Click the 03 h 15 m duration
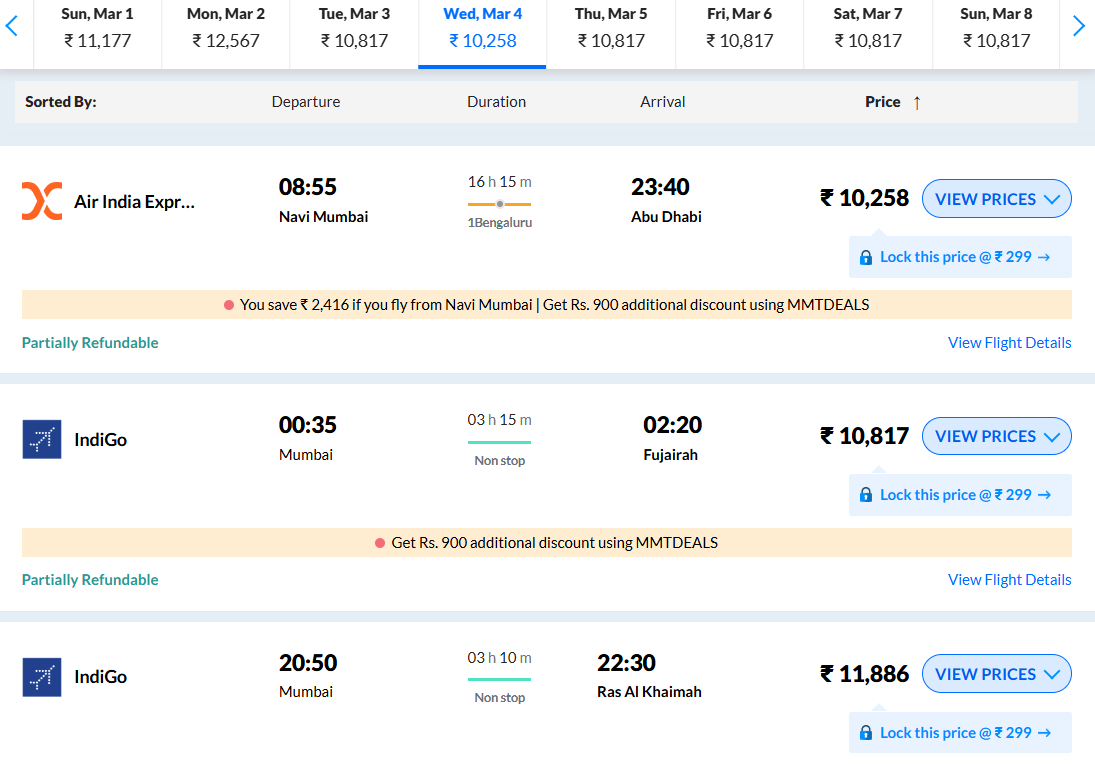The width and height of the screenshot is (1095, 766). tap(499, 420)
